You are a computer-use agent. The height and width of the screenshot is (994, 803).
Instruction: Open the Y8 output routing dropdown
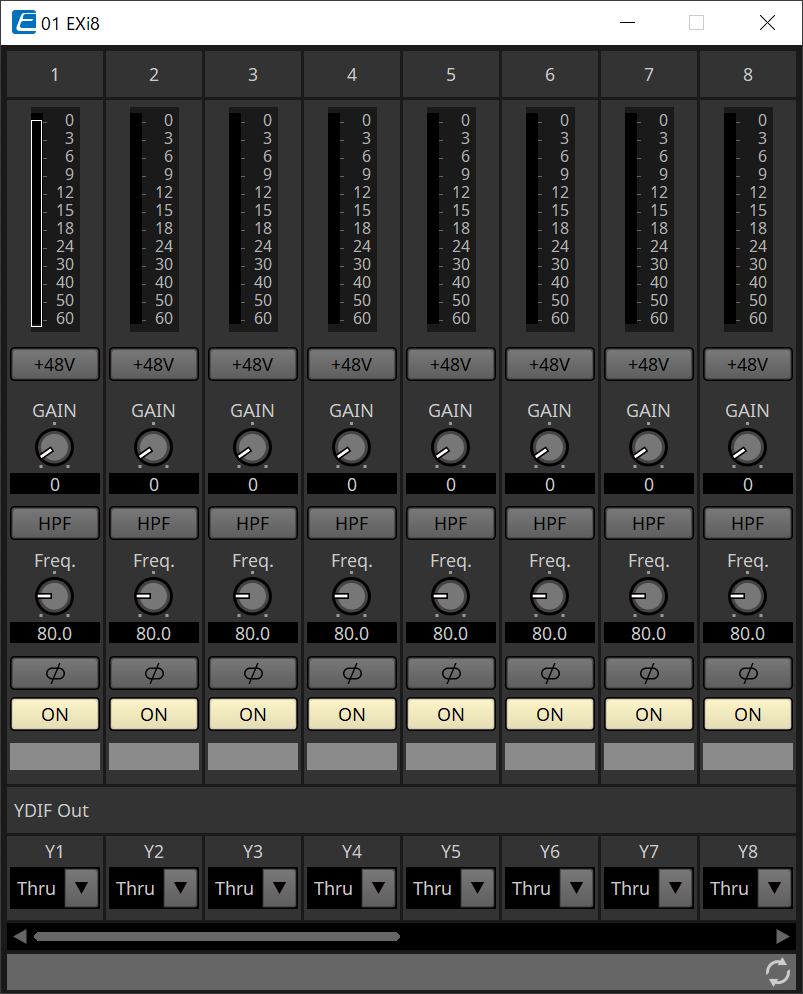point(775,888)
